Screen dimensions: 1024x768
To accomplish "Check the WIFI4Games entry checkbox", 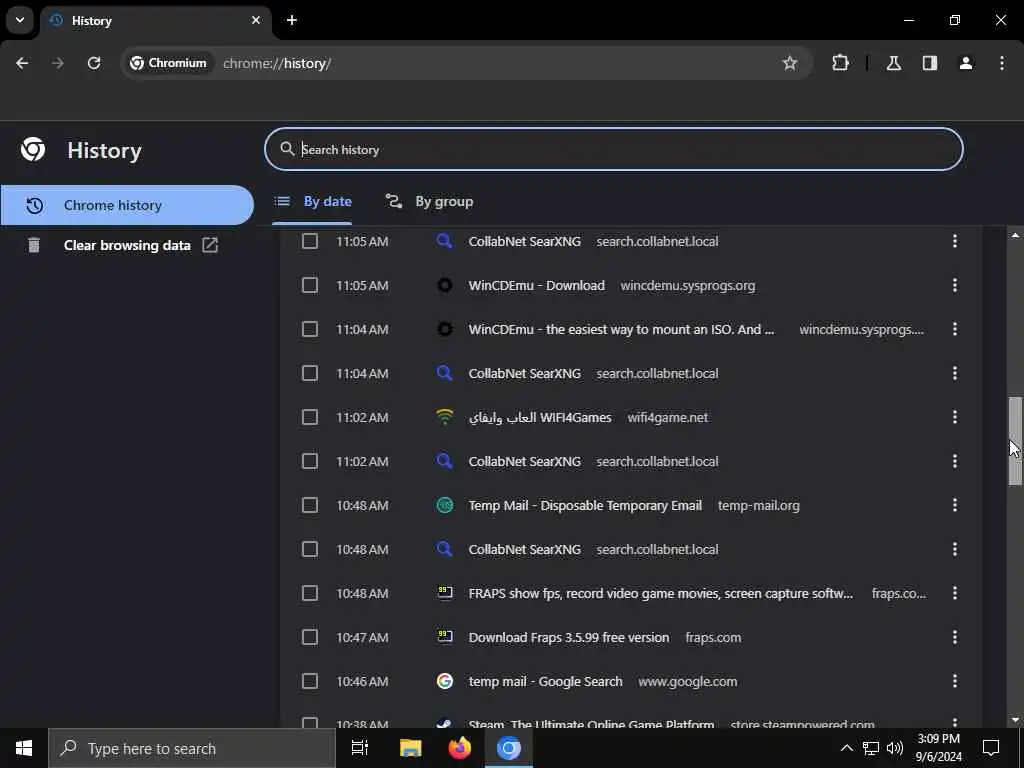I will pyautogui.click(x=310, y=417).
